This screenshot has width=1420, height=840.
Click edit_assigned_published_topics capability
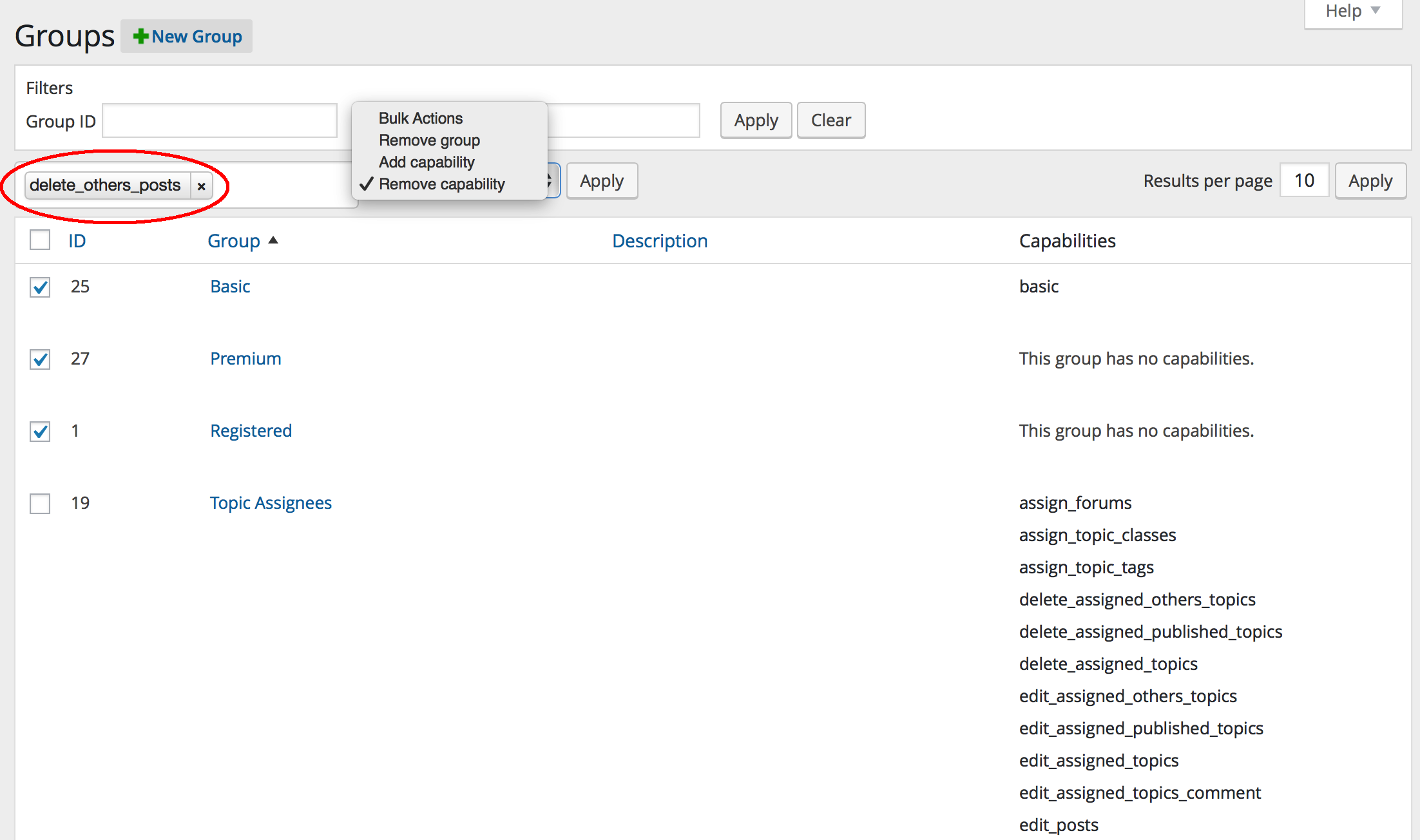click(x=1141, y=729)
